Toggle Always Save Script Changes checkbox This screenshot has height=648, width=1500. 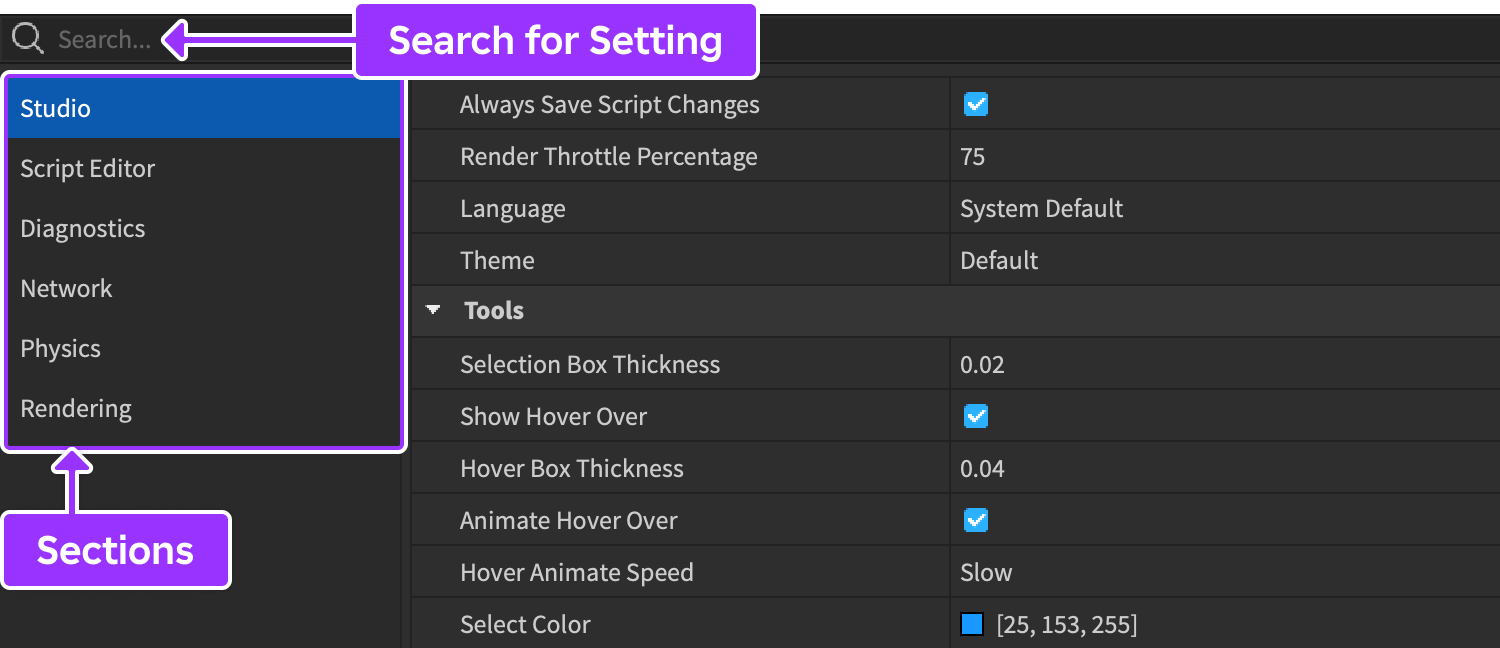point(976,104)
